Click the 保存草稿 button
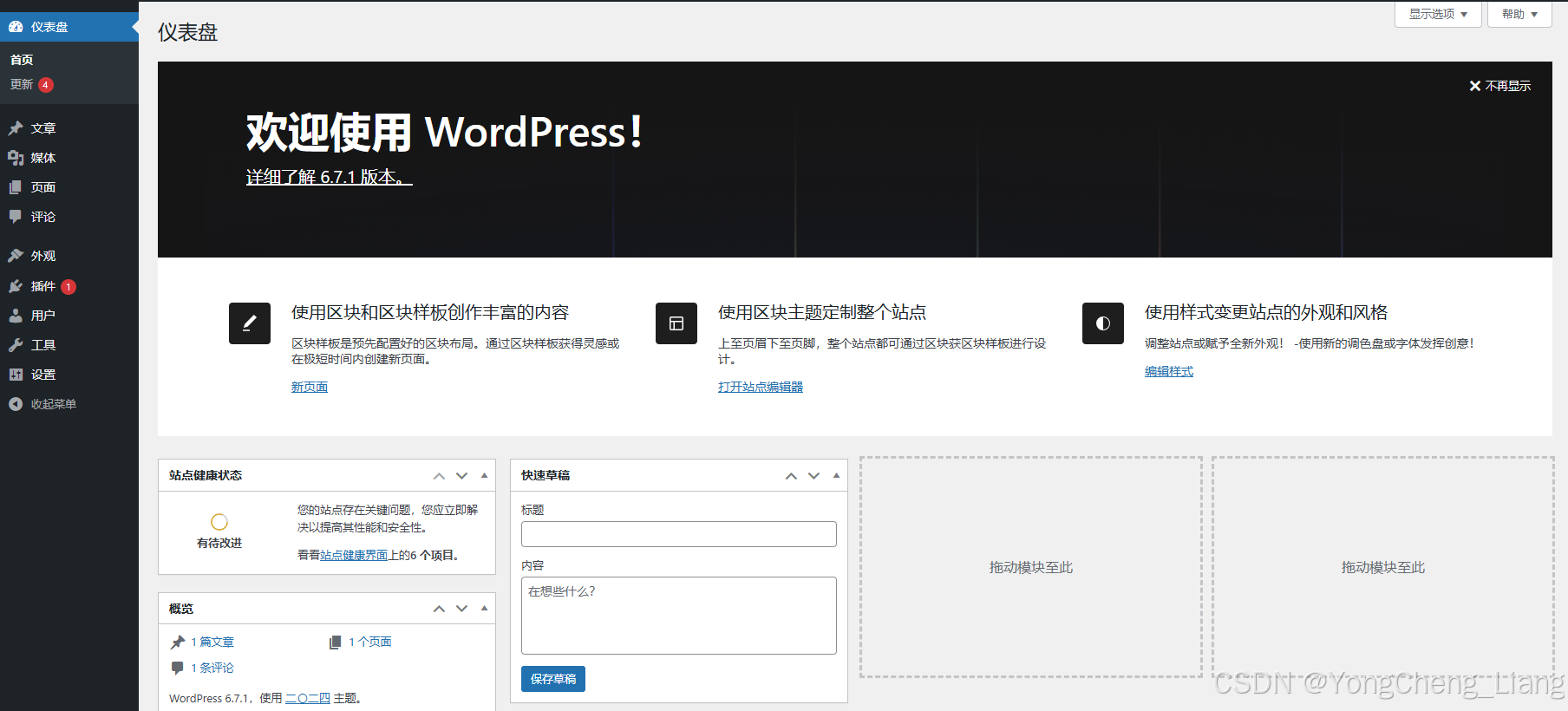The height and width of the screenshot is (711, 1568). coord(553,679)
